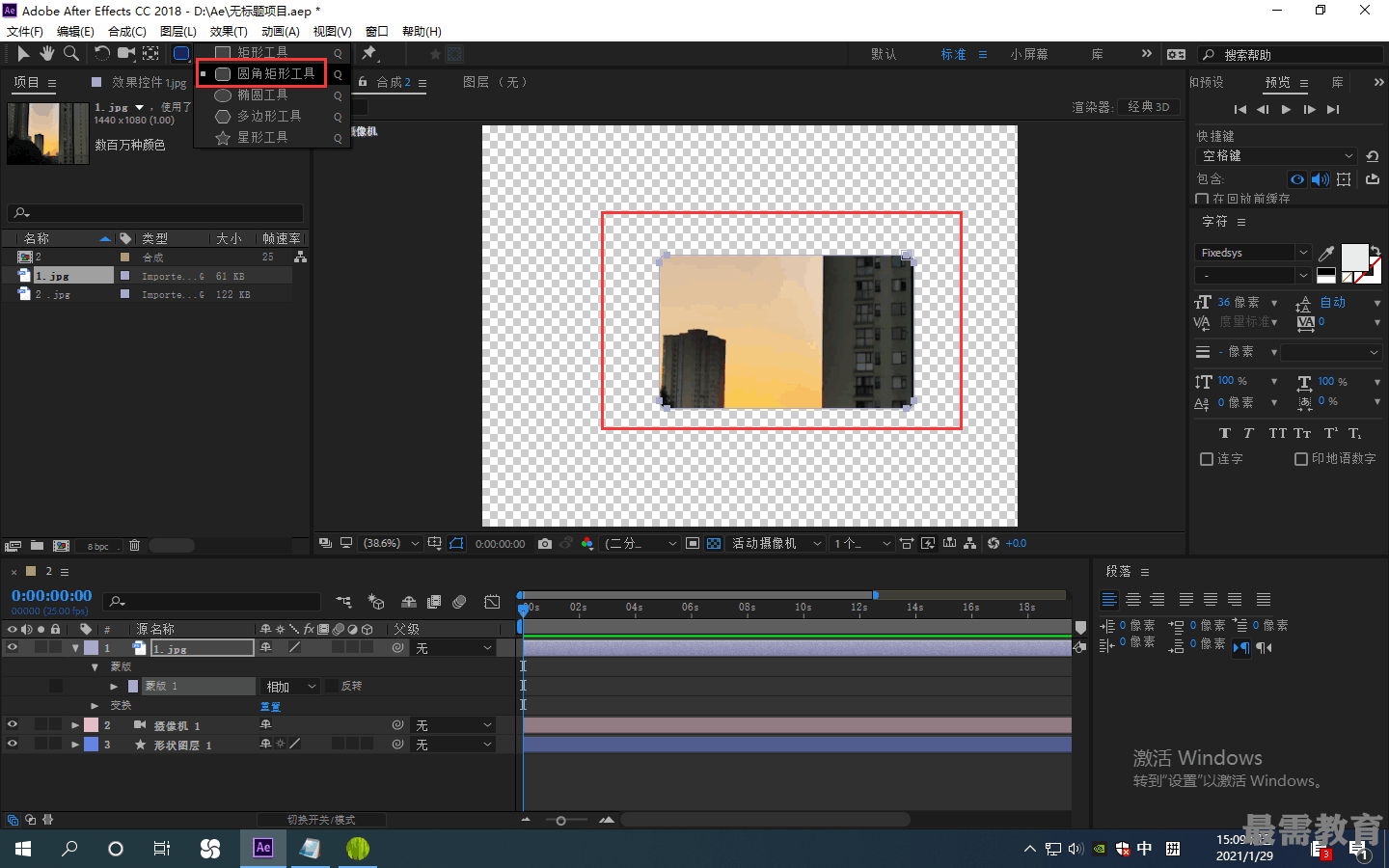Select the Rotation tool
Viewport: 1389px width, 868px height.
(x=101, y=54)
